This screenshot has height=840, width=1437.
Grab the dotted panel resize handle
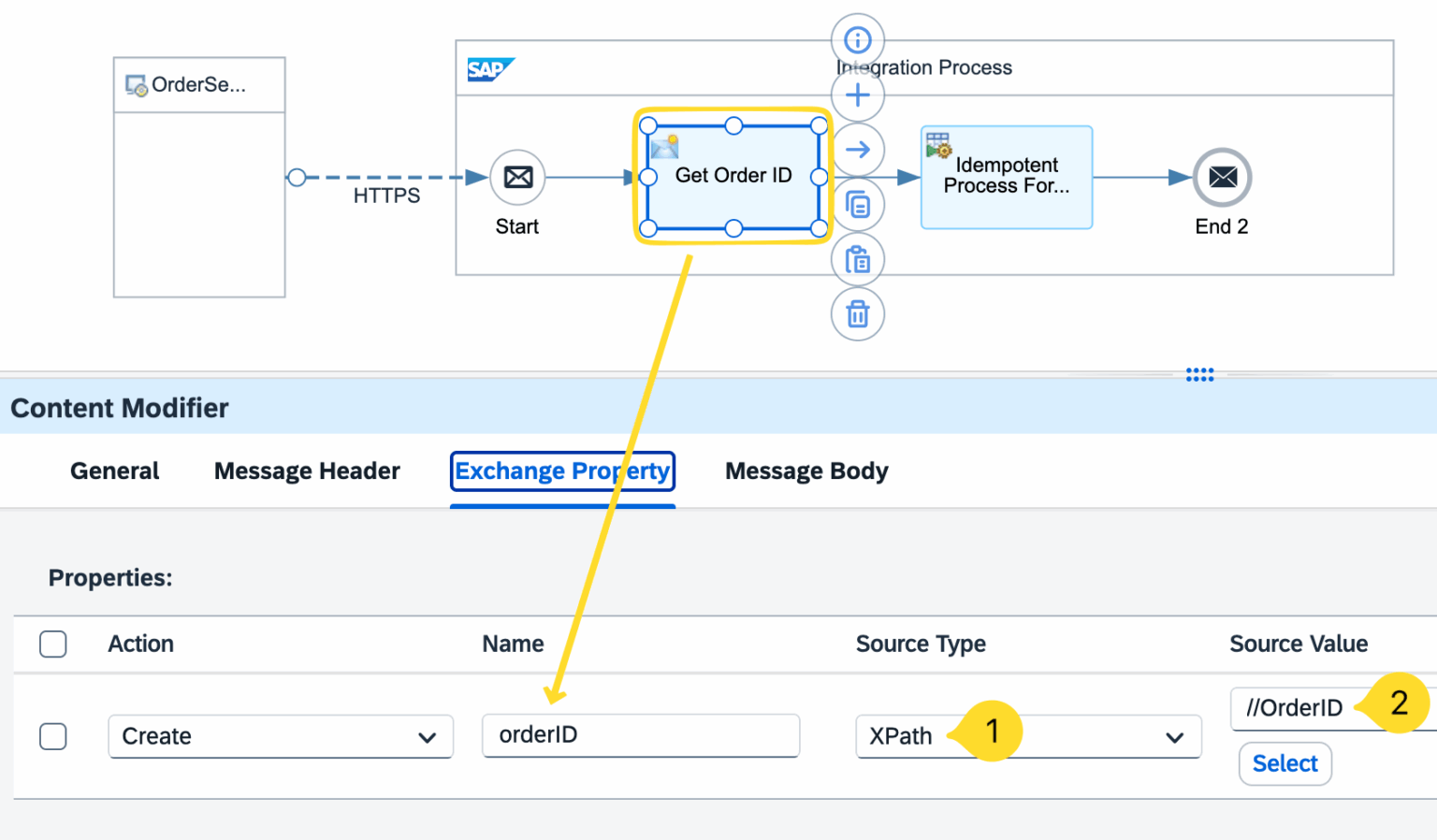tap(1199, 374)
